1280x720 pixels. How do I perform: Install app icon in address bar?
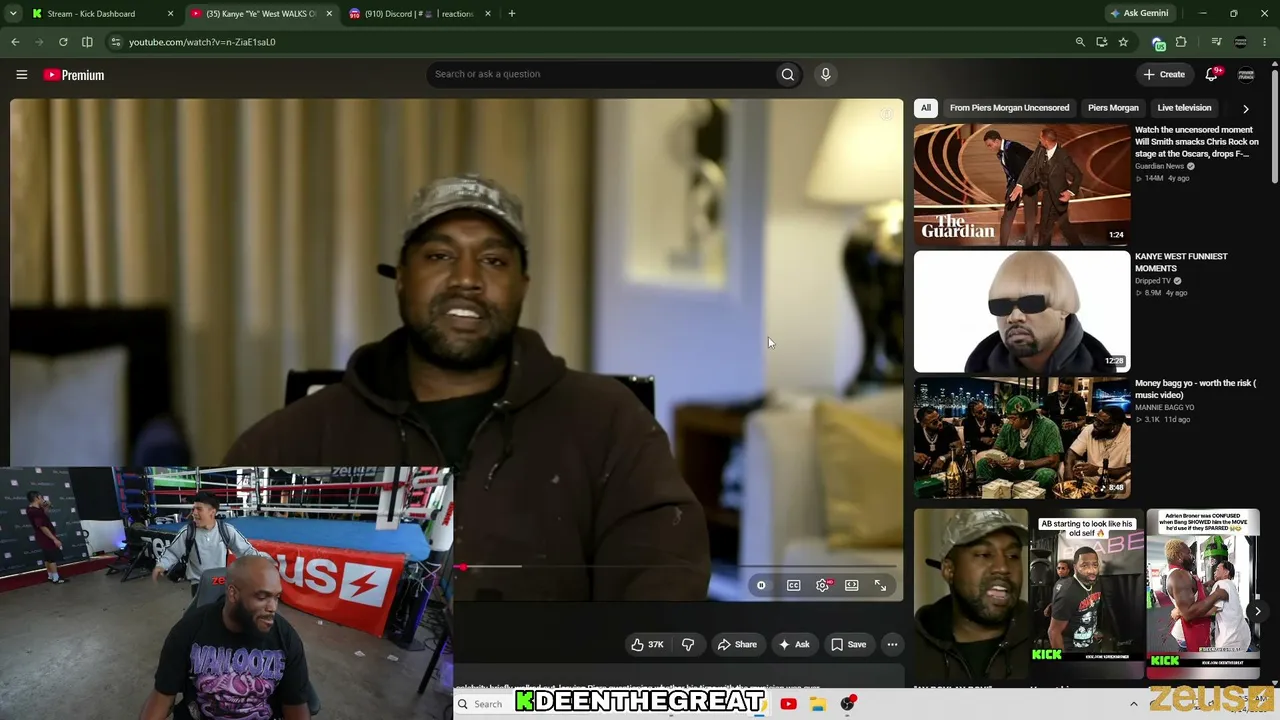click(1102, 42)
